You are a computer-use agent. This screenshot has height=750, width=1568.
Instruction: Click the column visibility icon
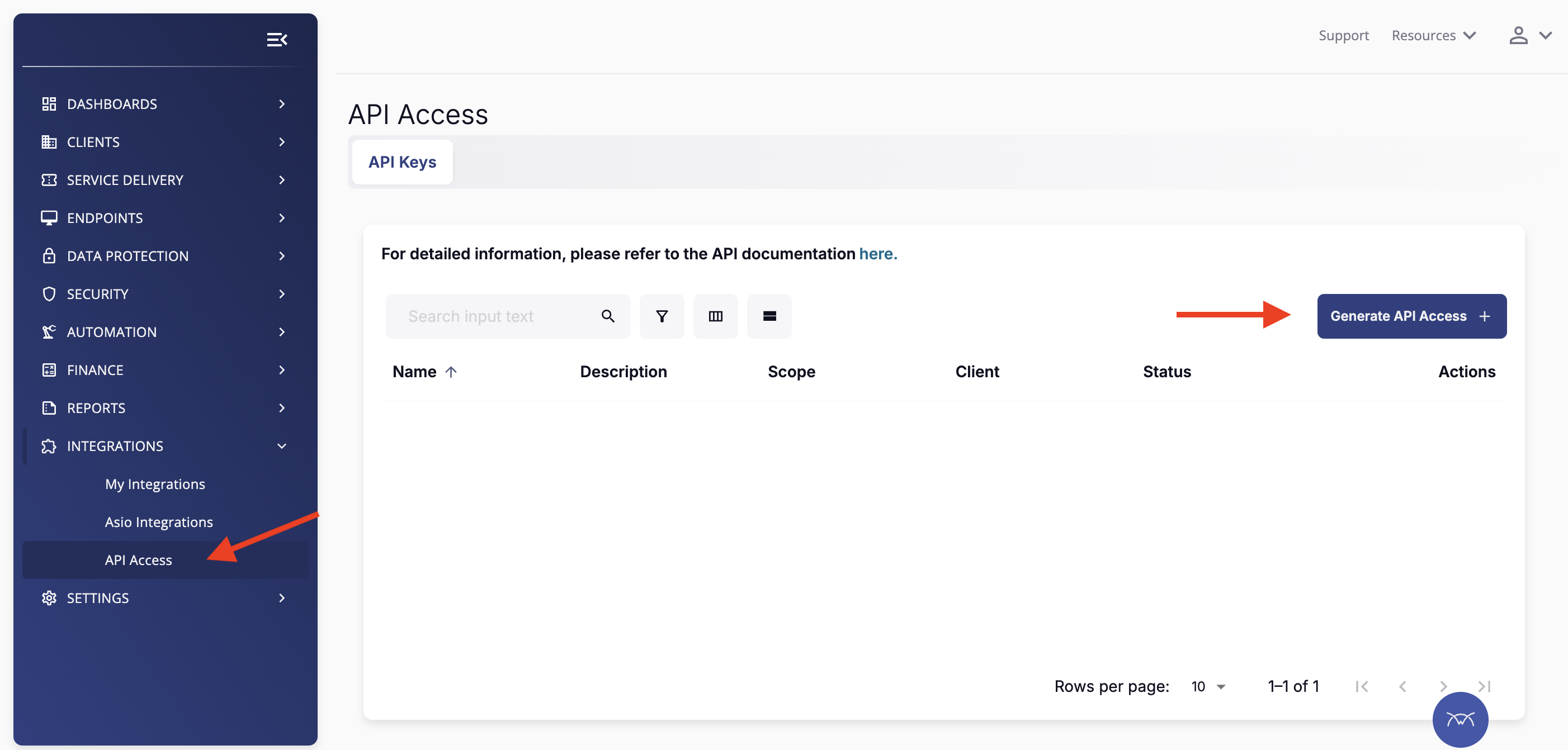point(715,316)
